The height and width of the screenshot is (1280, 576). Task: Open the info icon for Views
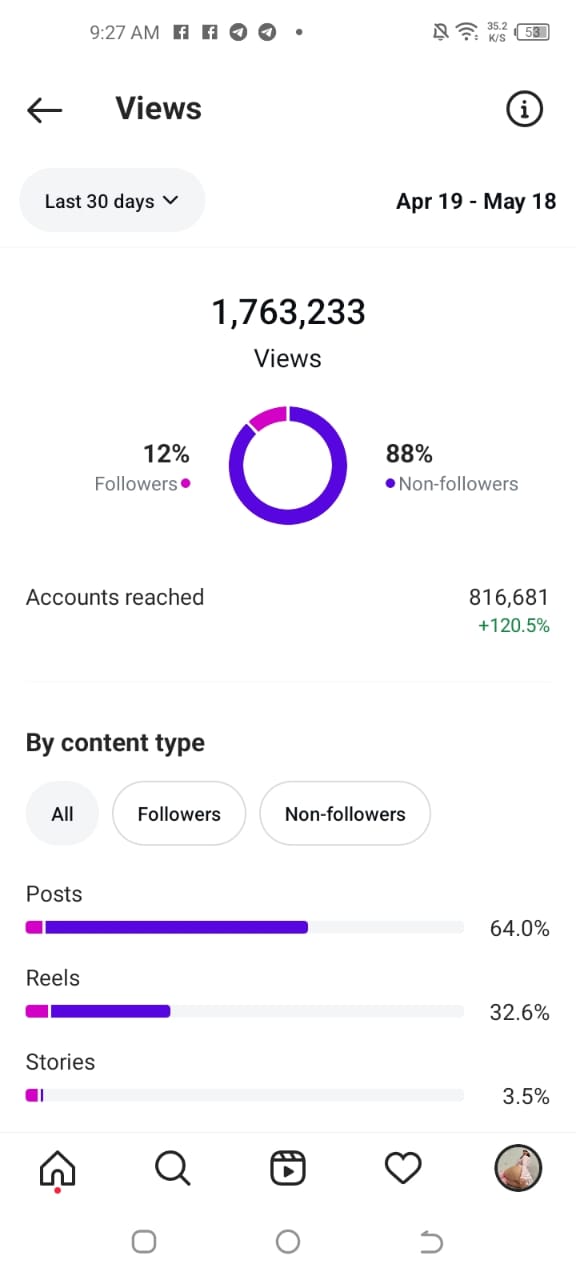525,109
